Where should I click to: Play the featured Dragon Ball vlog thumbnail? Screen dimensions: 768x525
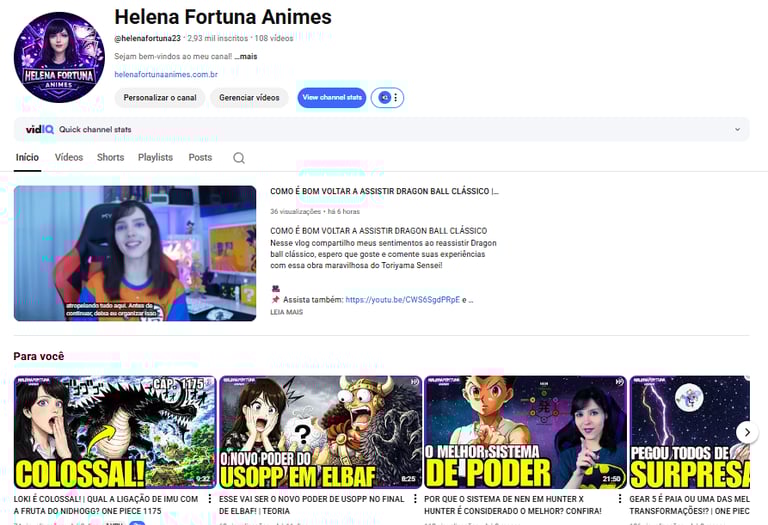point(135,253)
